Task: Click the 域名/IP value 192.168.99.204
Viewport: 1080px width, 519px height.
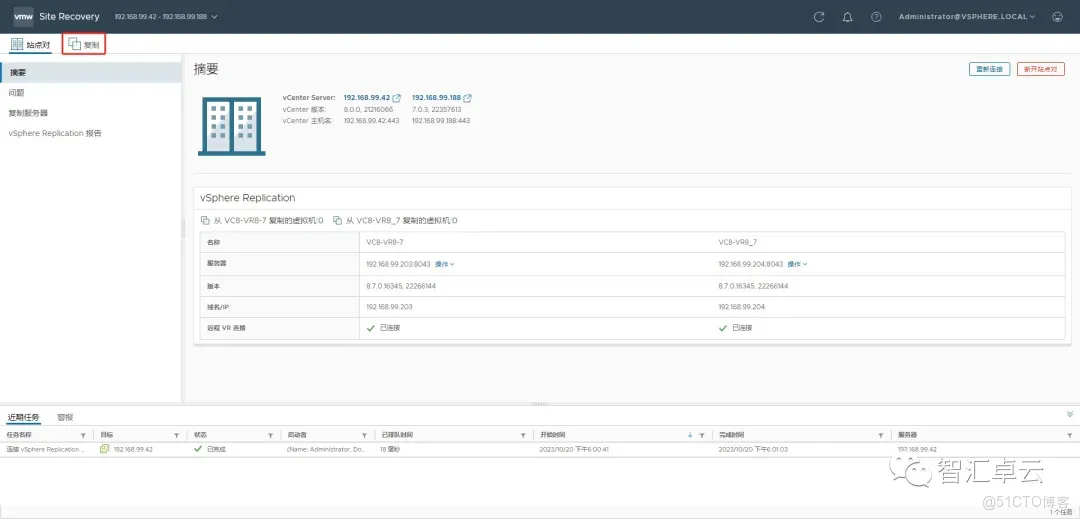Action: (741, 307)
